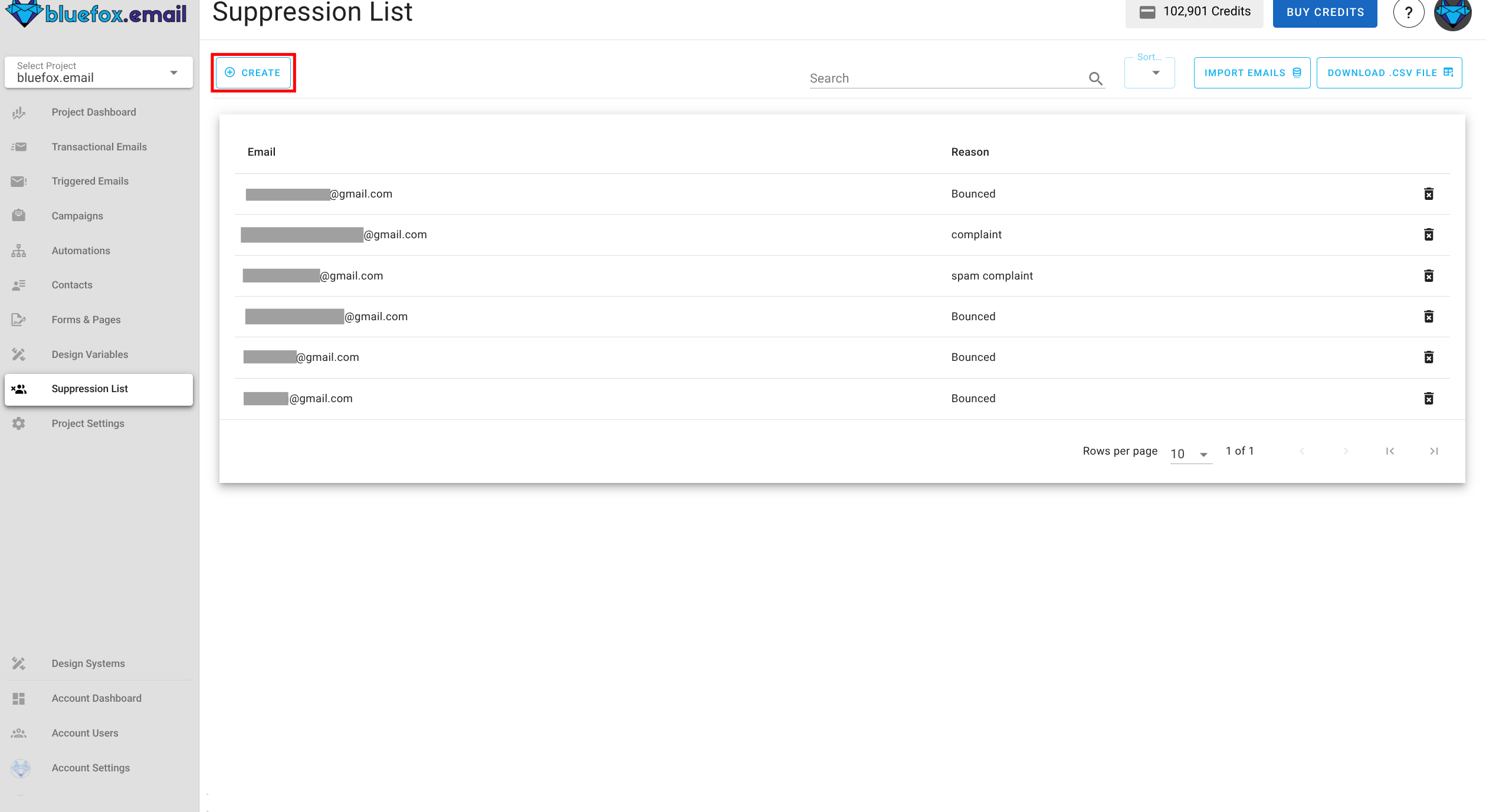Select the Automations flowchart icon
This screenshot has height=812, width=1486.
click(18, 250)
